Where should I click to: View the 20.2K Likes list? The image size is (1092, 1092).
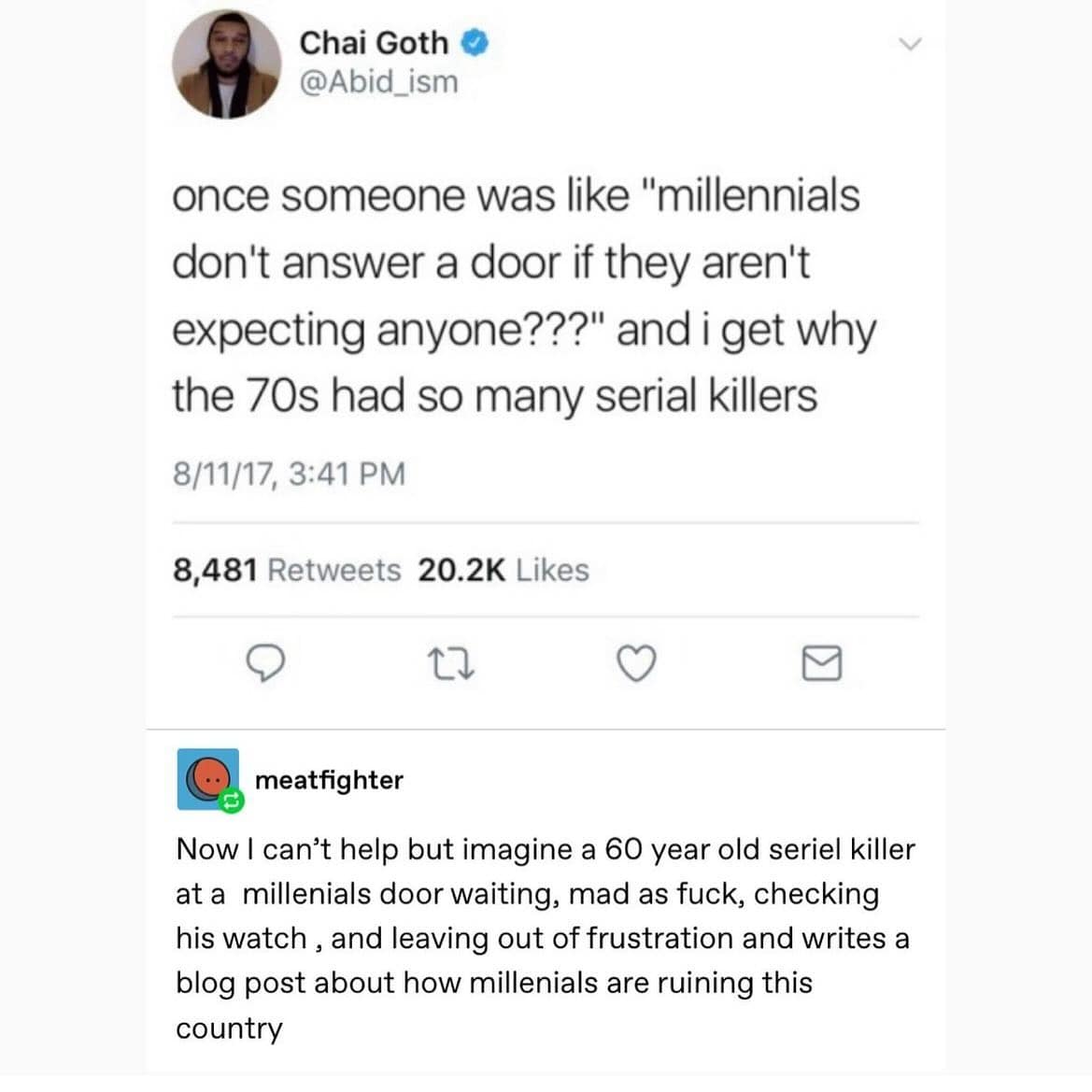[x=503, y=570]
